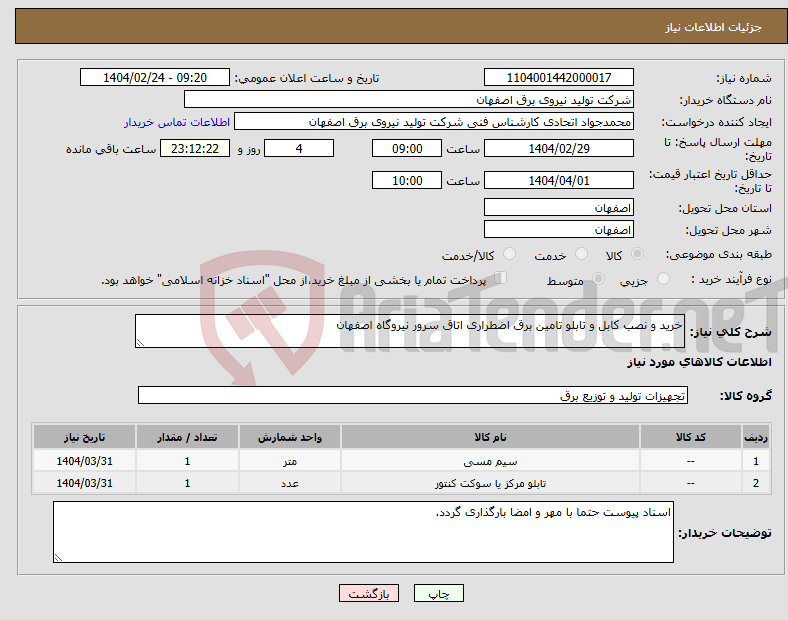788x620 pixels.
Task: Click the description textarea resize grip
Action: tap(140, 343)
